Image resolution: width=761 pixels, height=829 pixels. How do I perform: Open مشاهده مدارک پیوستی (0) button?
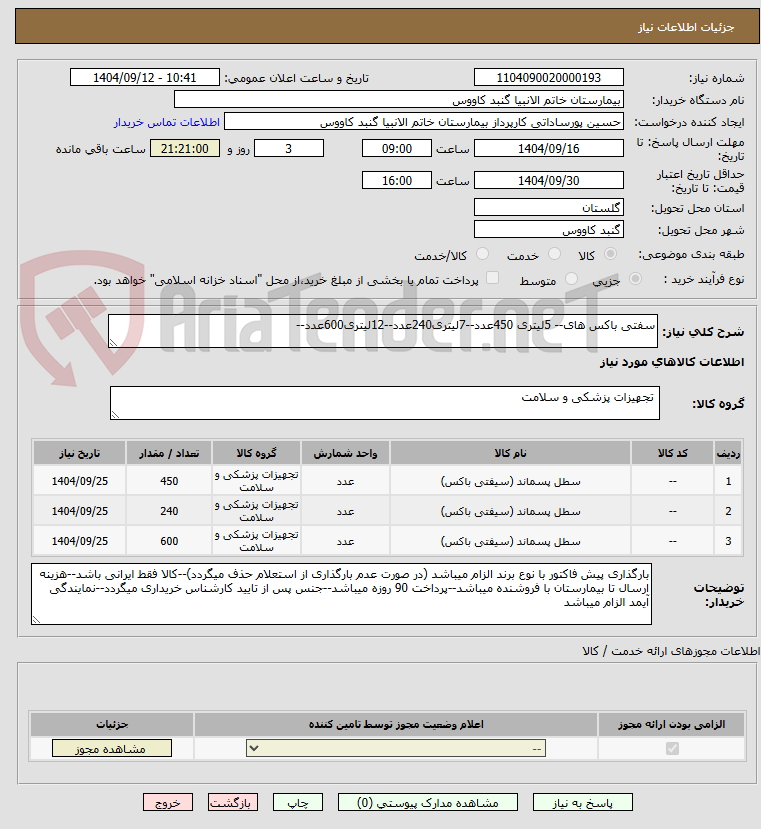pyautogui.click(x=428, y=803)
